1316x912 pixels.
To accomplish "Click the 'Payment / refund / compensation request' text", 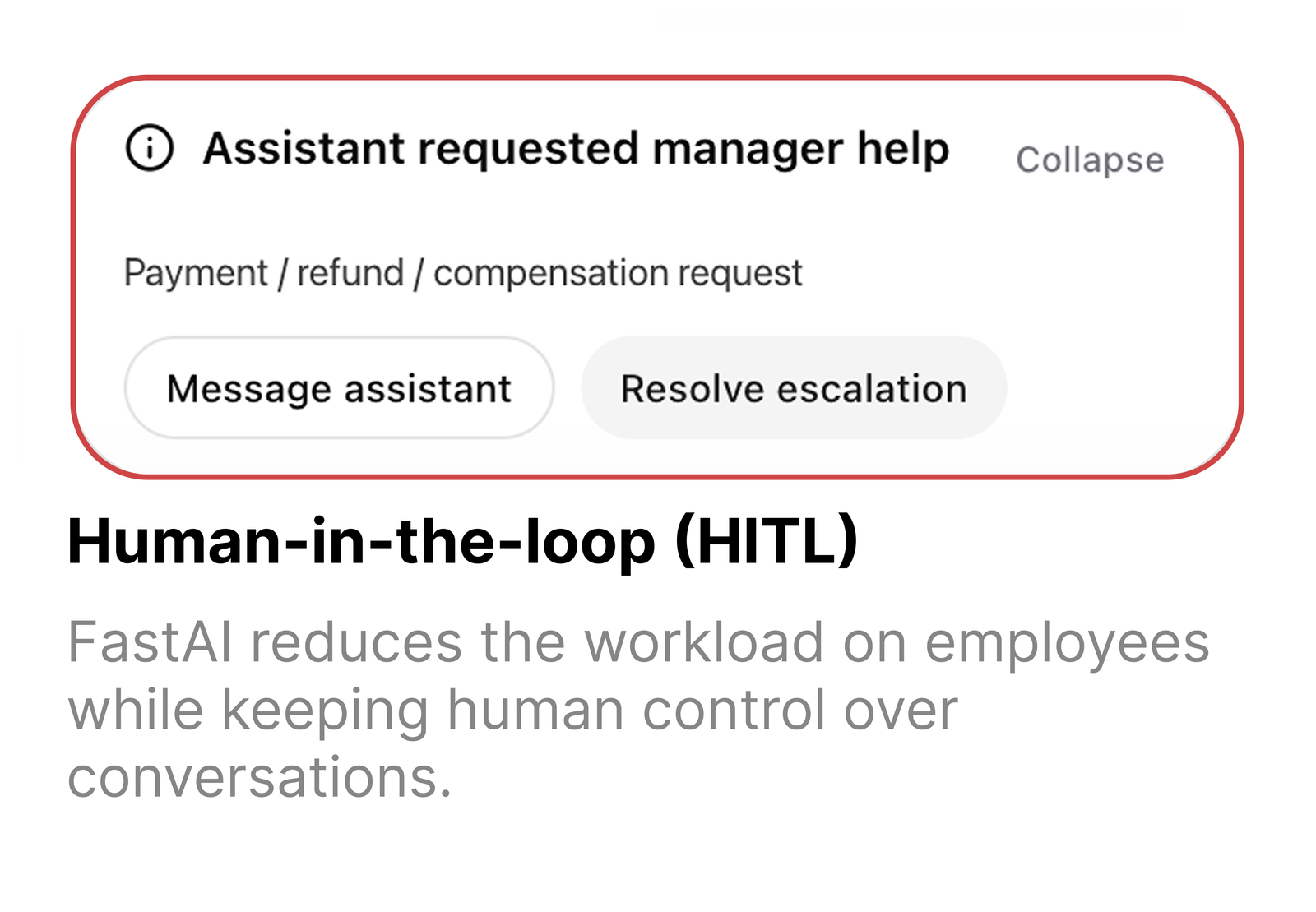I will pos(462,273).
